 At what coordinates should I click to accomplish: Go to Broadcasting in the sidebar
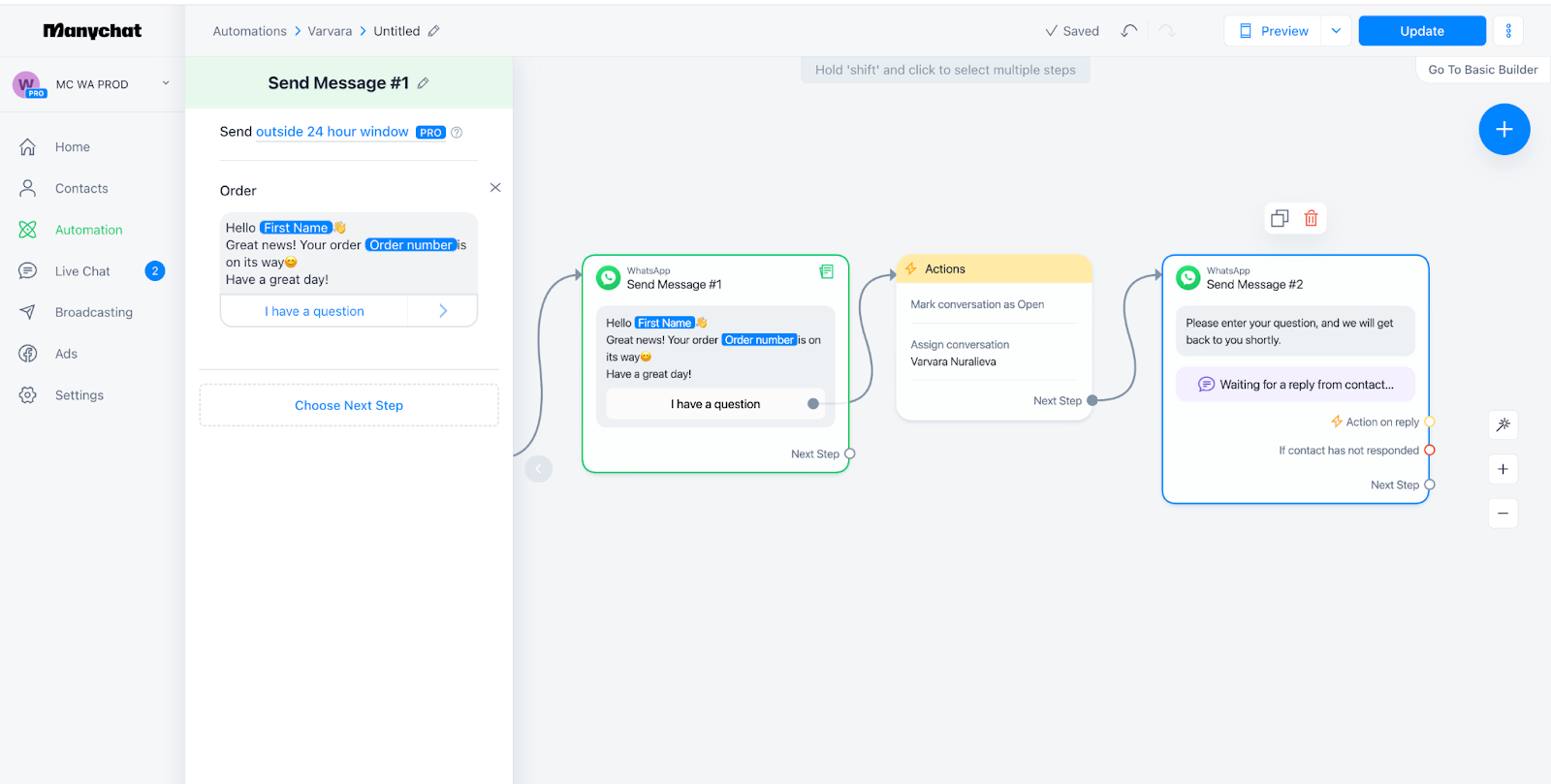[93, 312]
